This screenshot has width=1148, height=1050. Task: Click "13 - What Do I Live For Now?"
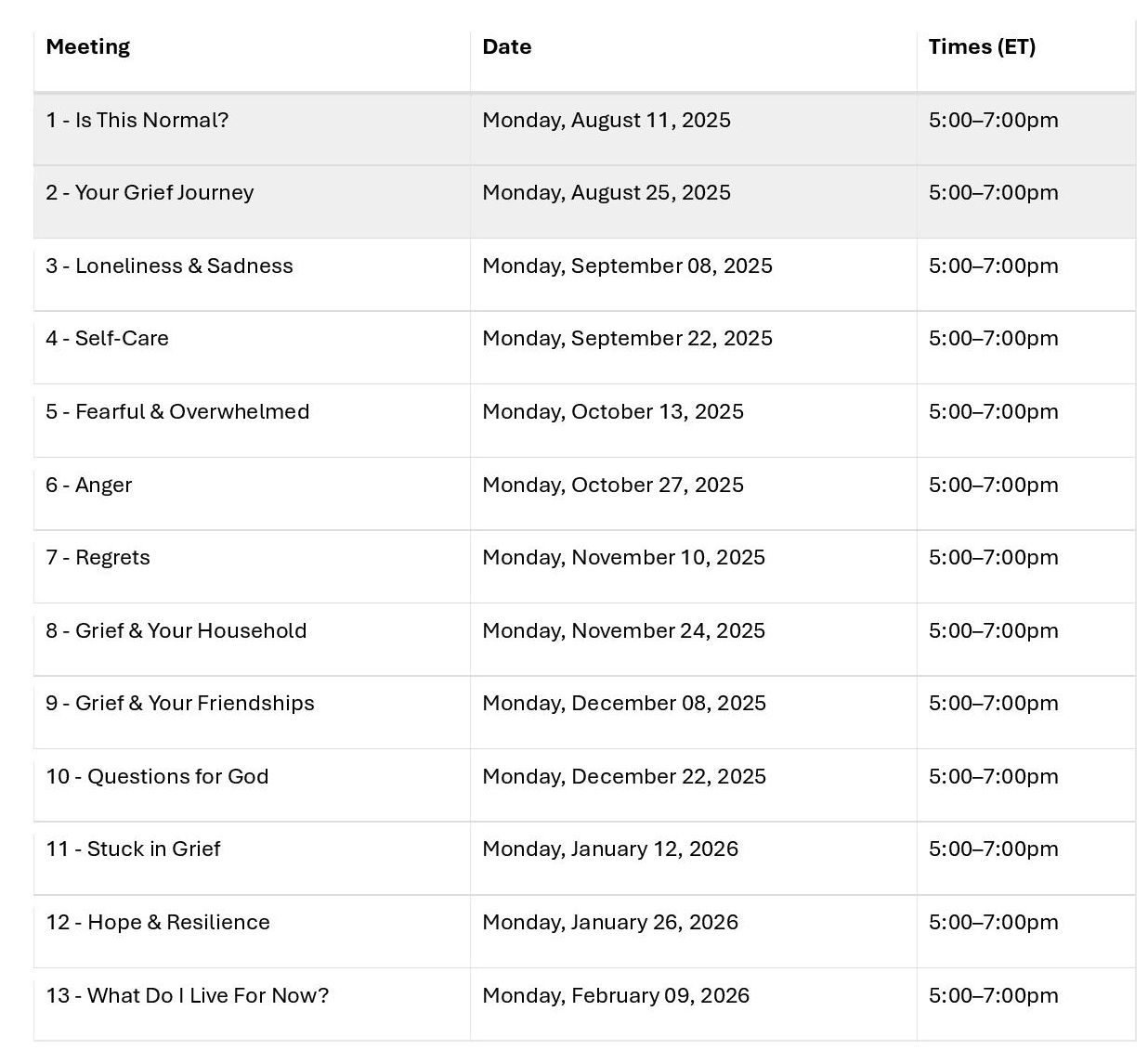[x=188, y=996]
